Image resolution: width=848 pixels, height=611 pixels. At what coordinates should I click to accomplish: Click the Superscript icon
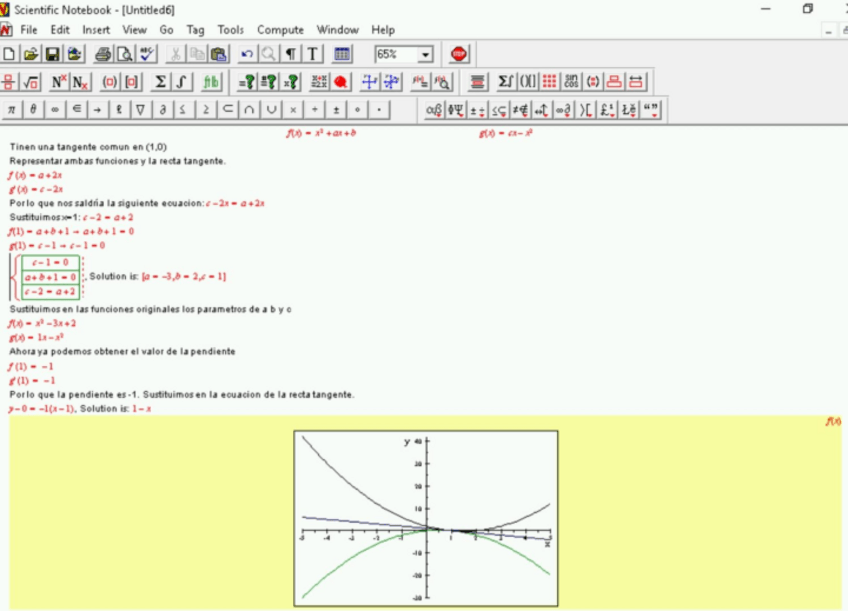58,82
